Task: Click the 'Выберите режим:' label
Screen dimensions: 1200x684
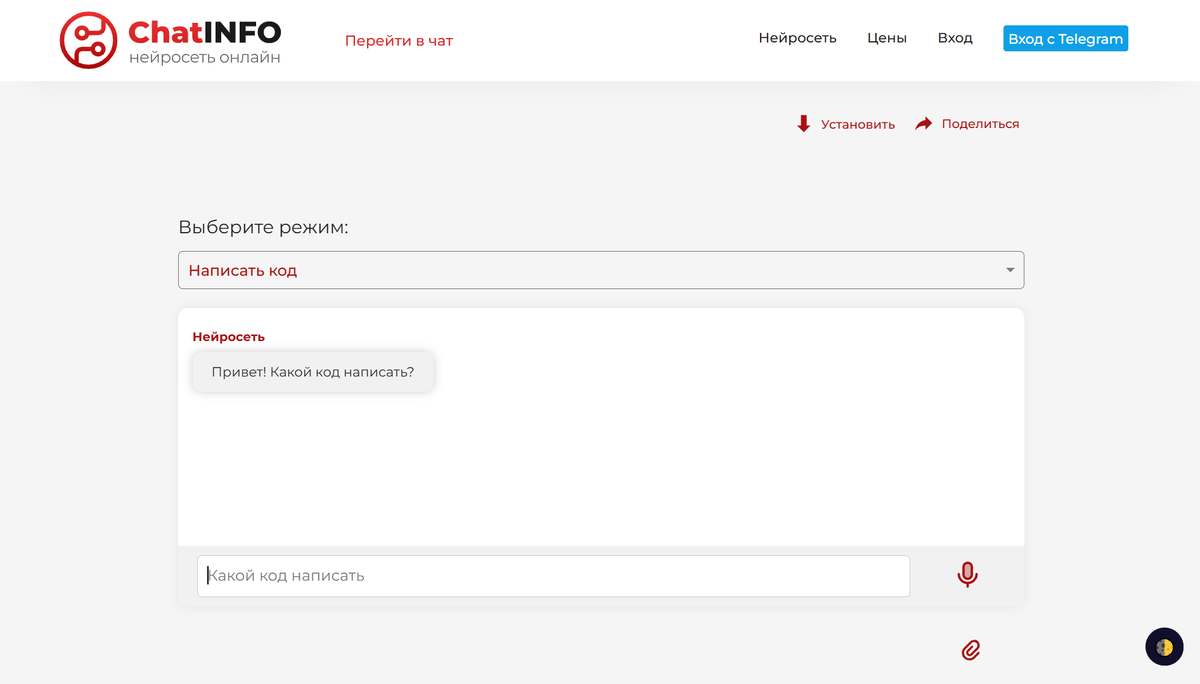Action: (x=263, y=227)
